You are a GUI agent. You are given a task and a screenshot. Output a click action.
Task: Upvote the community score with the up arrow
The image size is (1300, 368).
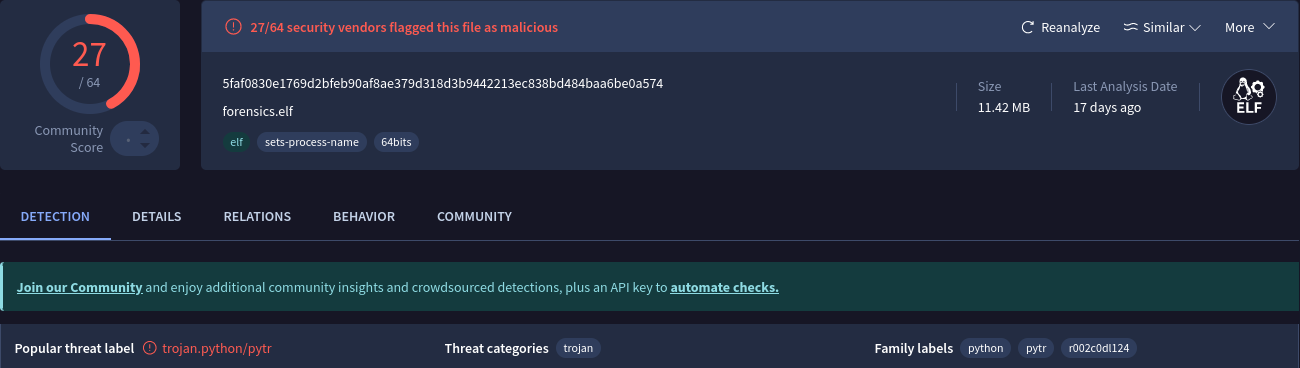tap(145, 131)
